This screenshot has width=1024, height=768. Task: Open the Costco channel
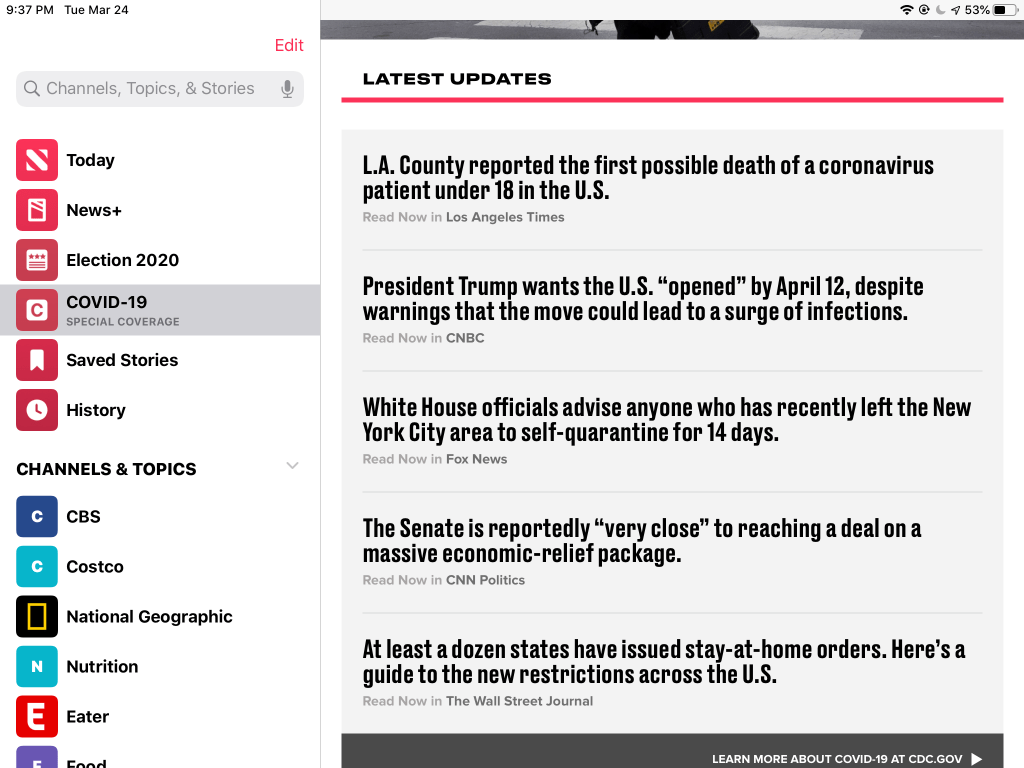95,567
